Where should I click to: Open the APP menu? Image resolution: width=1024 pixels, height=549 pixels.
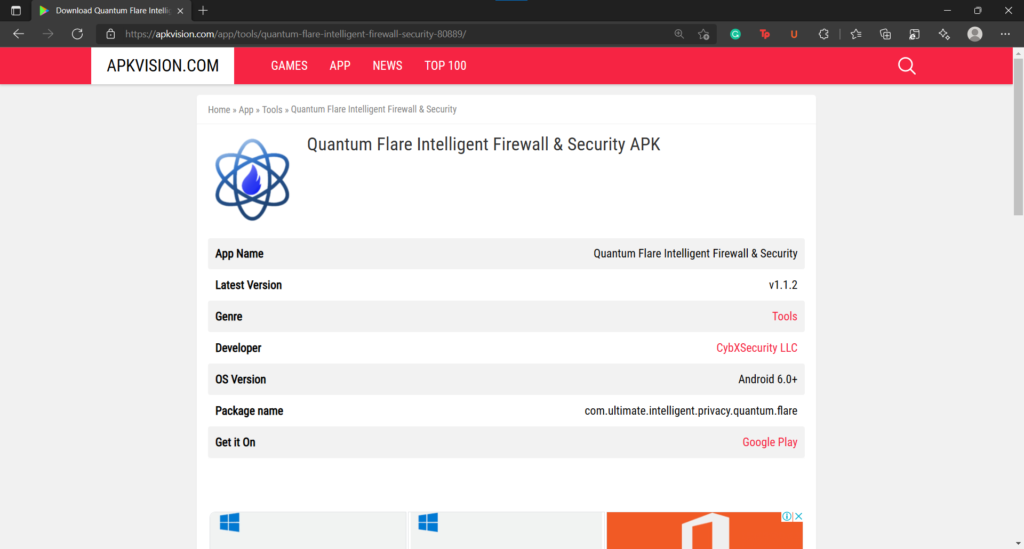340,65
